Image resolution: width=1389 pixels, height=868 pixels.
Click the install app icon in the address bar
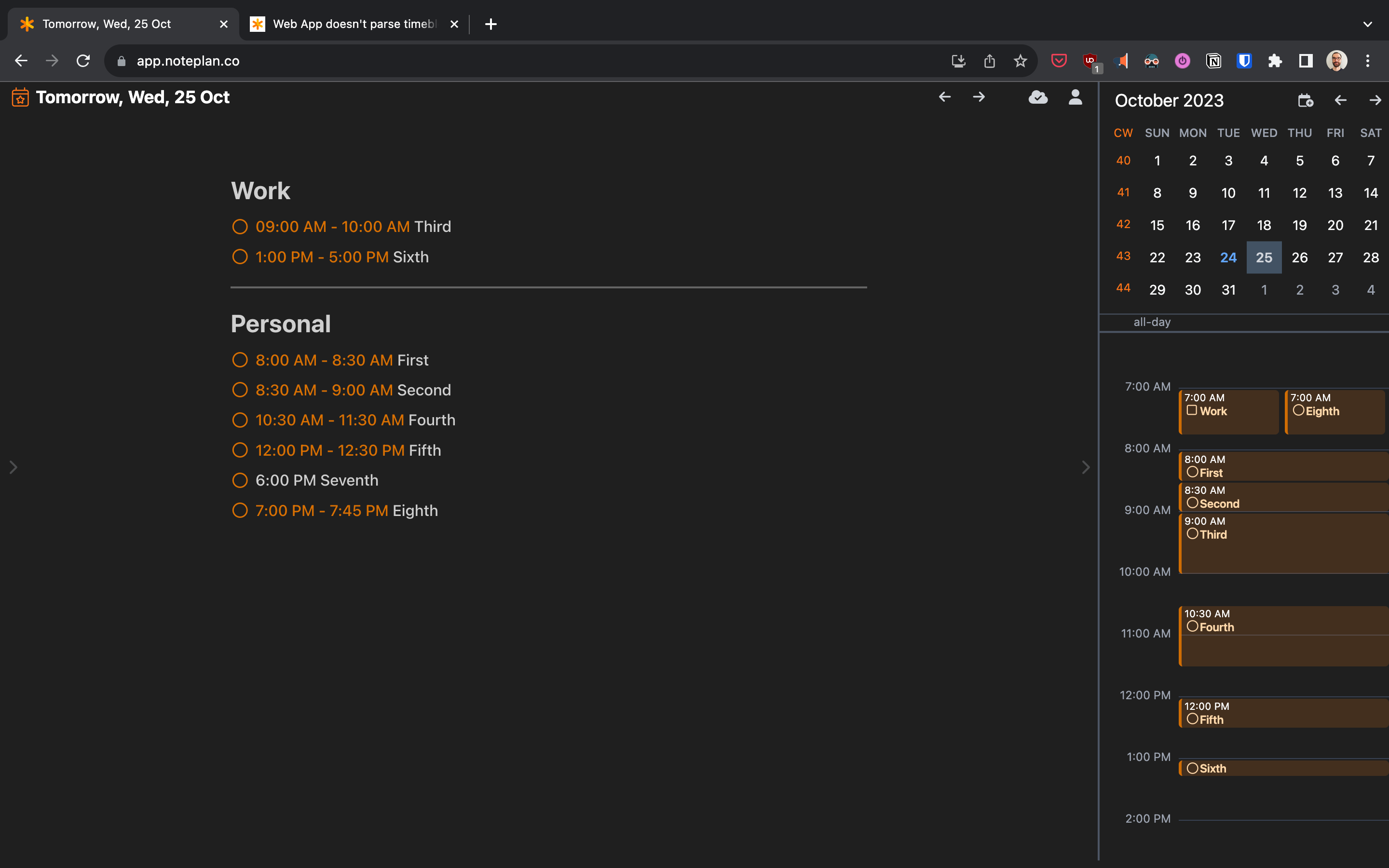point(958,61)
